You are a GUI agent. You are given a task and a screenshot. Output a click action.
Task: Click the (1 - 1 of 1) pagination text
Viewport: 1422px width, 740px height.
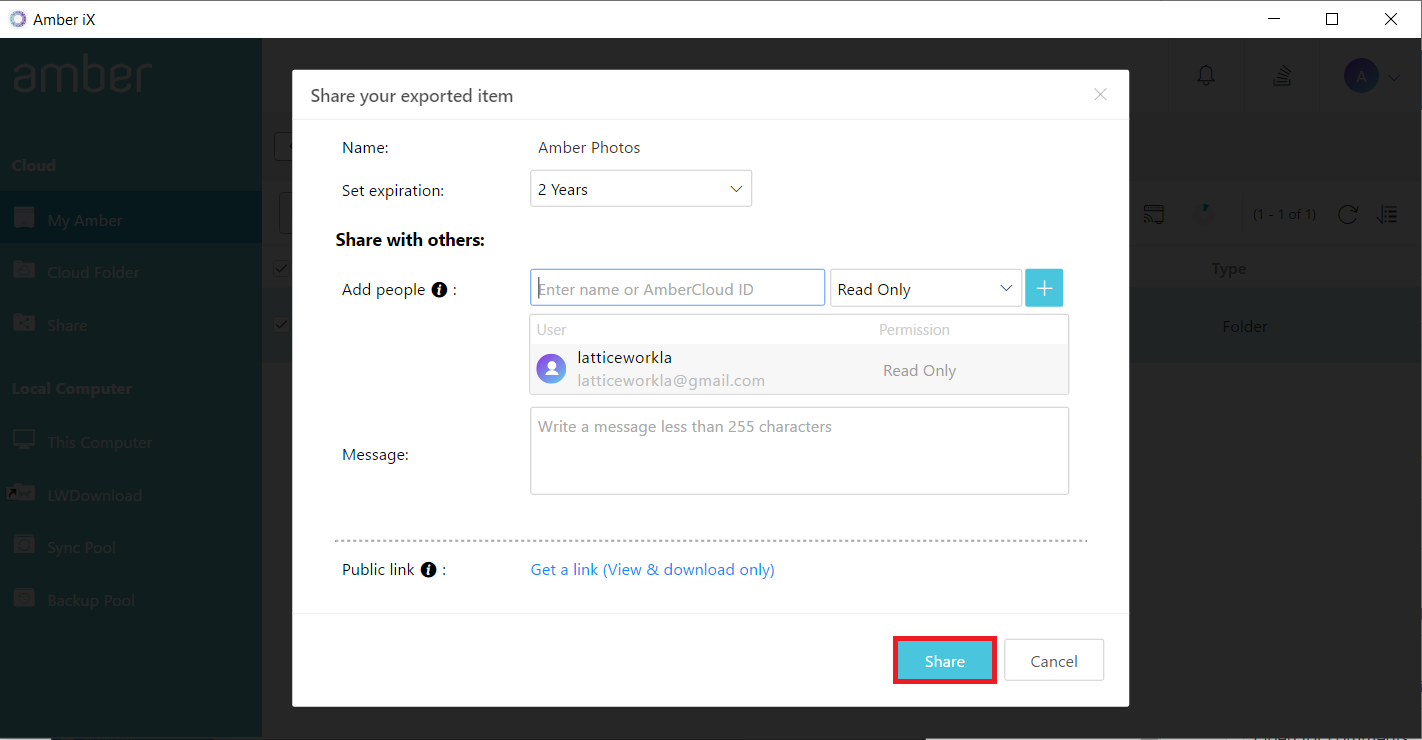click(1284, 215)
